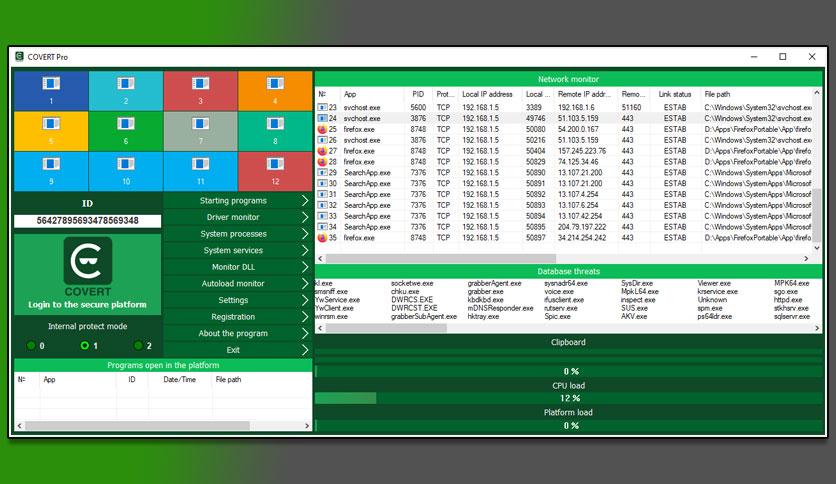This screenshot has width=836, height=484.
Task: Open the Autoload monitor menu item
Action: coord(238,283)
